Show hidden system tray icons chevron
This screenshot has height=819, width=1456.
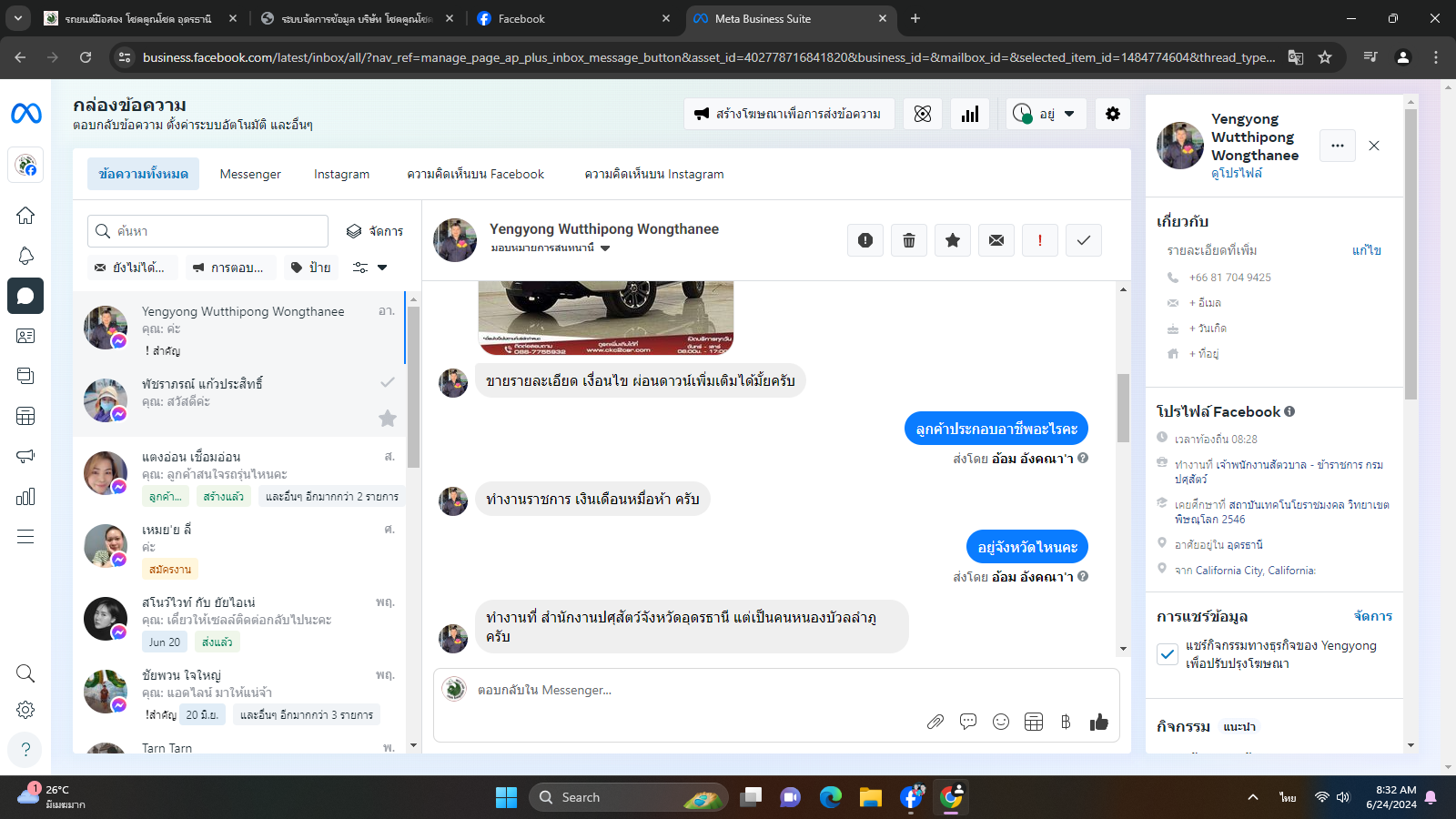(1253, 797)
